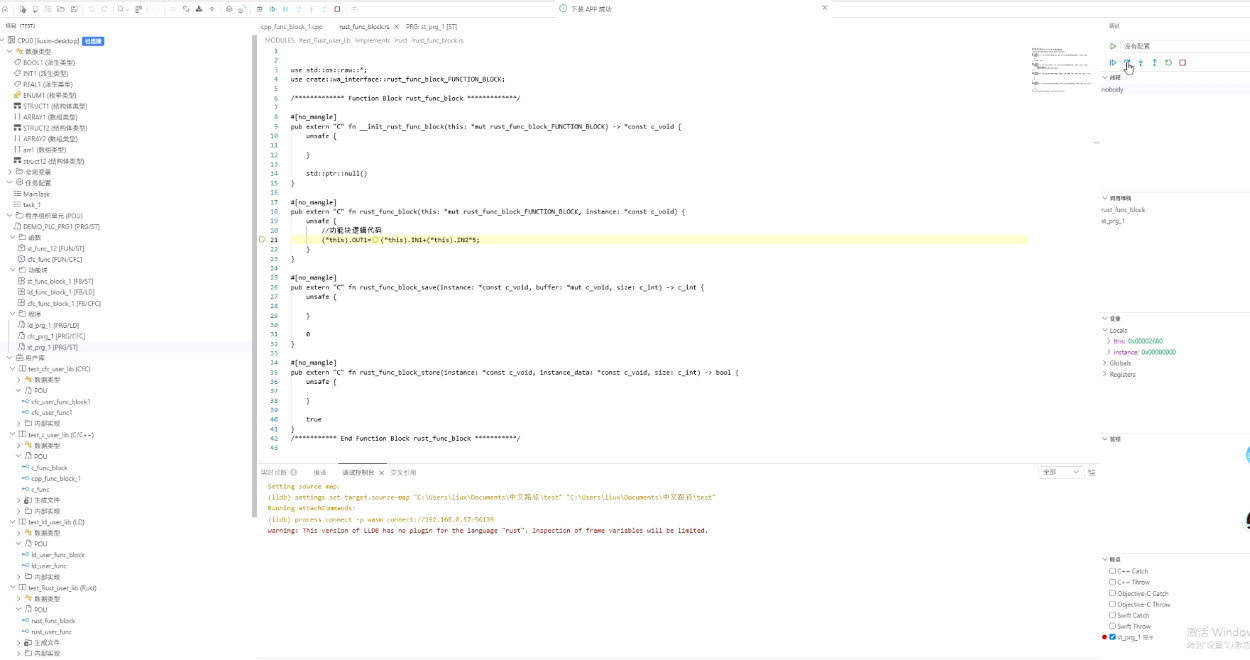Enable C++ Throw breakpoint checkbox

click(x=1112, y=582)
